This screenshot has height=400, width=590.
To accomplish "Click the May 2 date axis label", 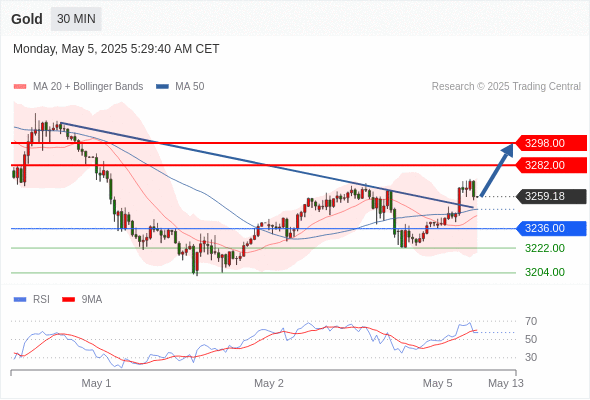I will tap(269, 383).
